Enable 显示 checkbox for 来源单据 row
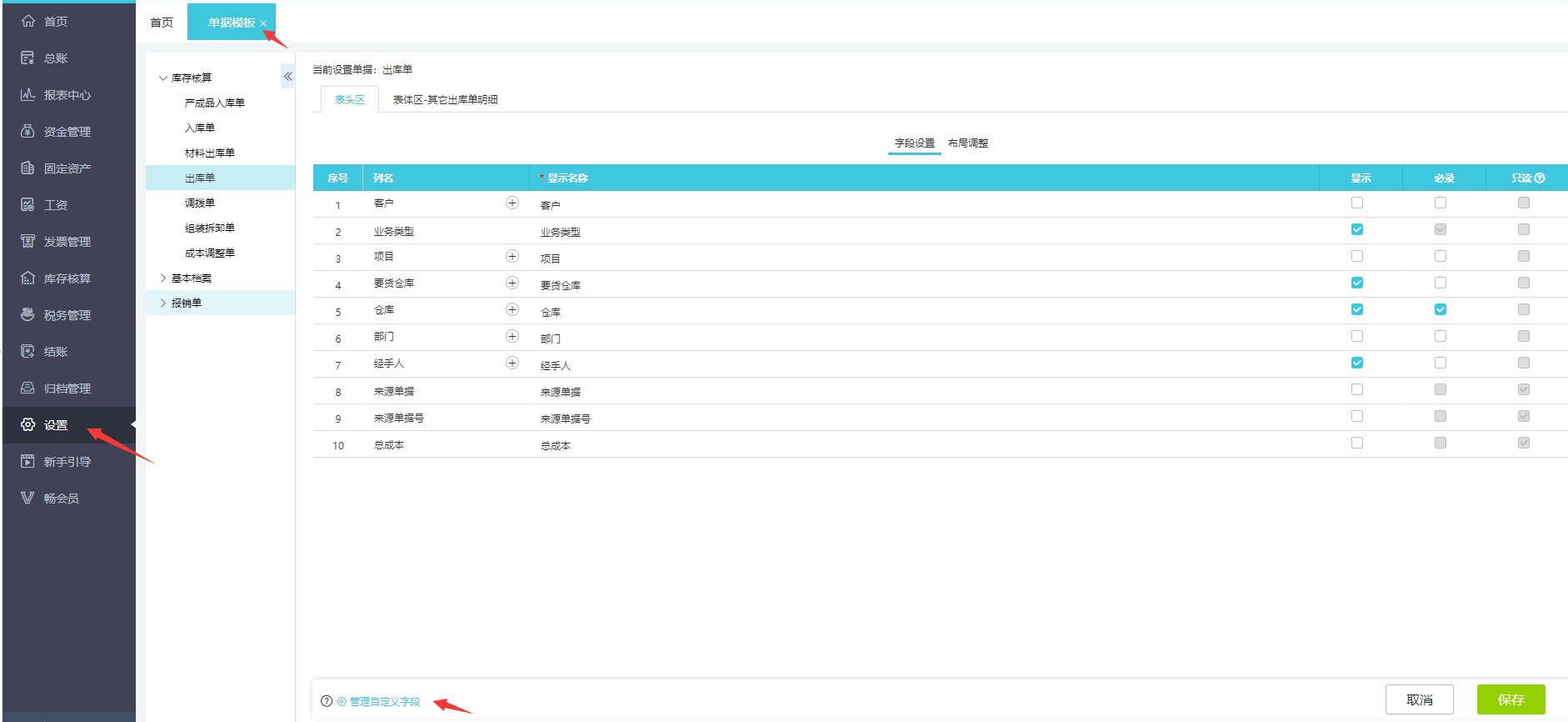This screenshot has width=1568, height=722. (x=1357, y=389)
